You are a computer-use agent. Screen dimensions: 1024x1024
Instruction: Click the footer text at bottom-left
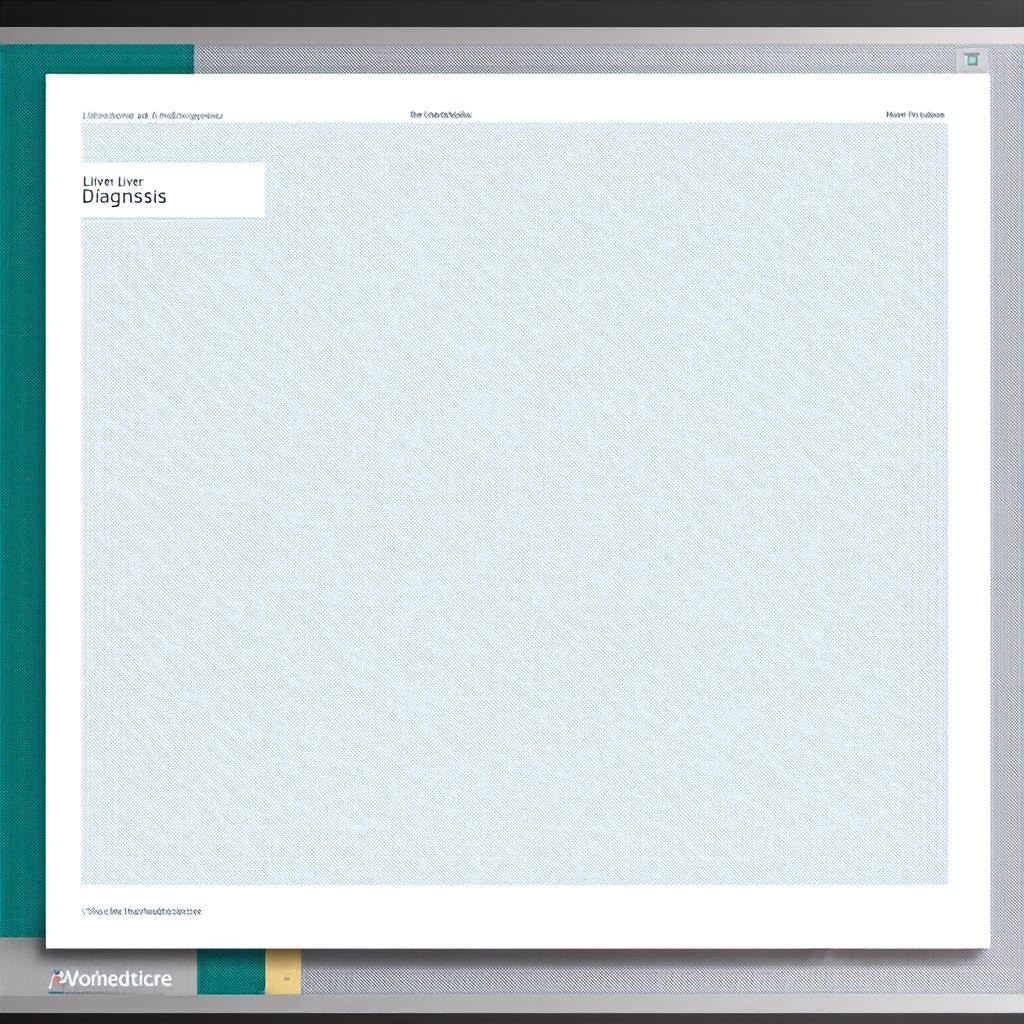141,911
